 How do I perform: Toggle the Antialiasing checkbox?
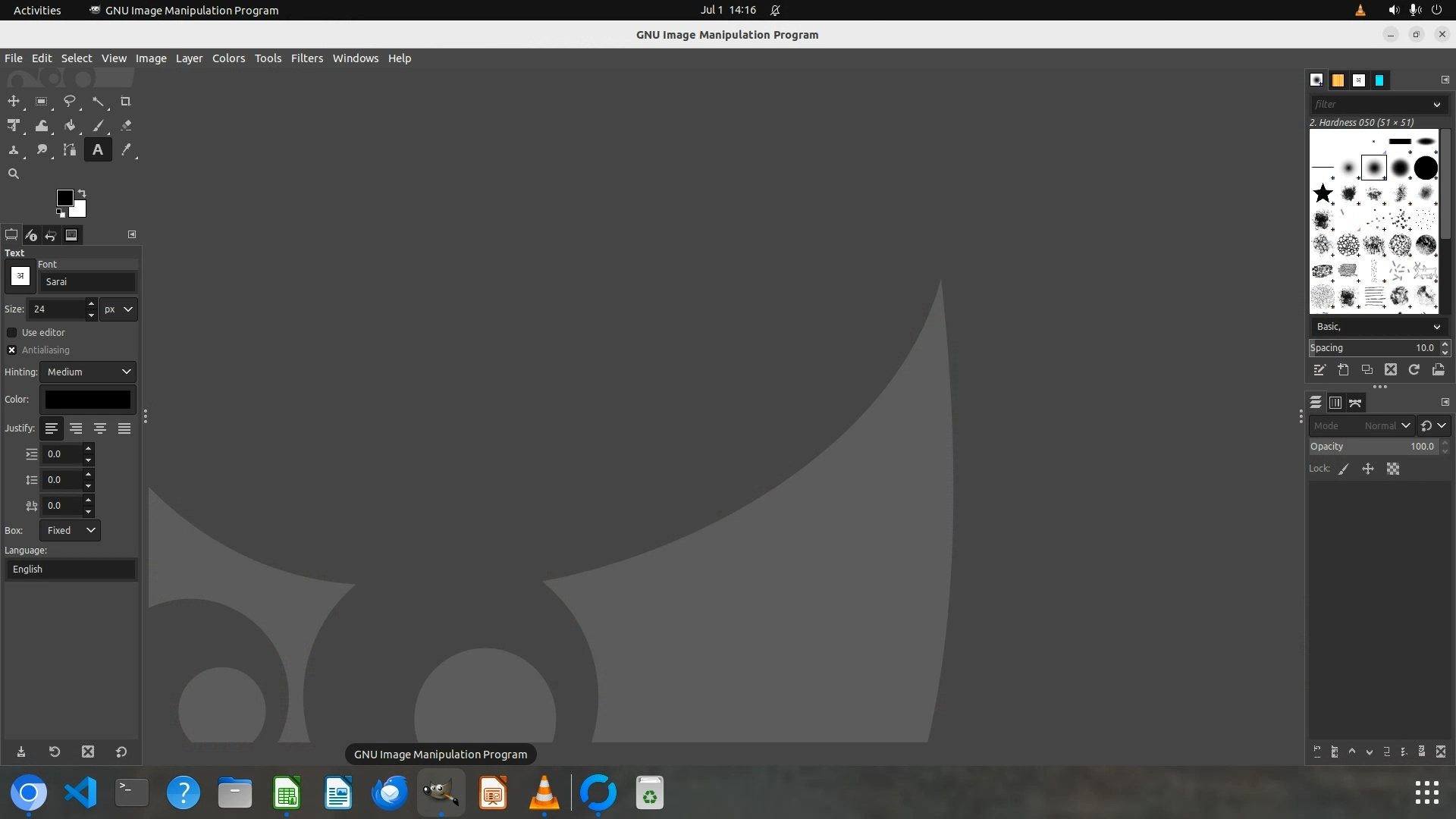pyautogui.click(x=12, y=350)
